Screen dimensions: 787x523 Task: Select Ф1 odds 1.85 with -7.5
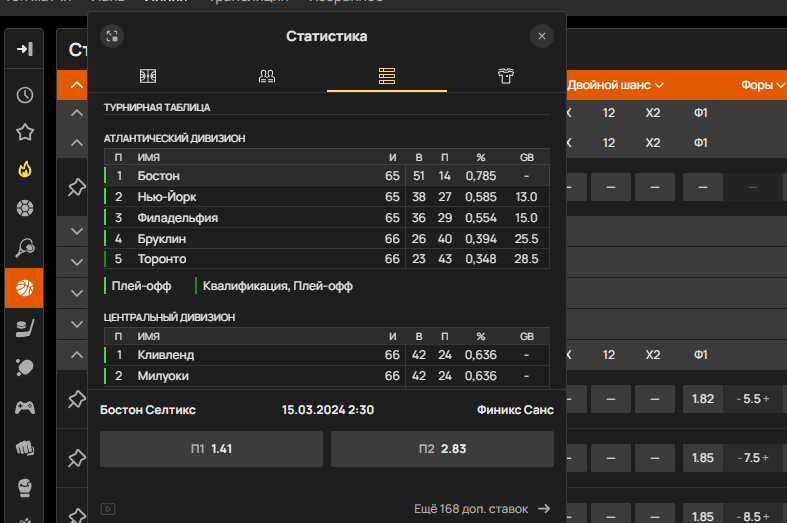click(703, 458)
